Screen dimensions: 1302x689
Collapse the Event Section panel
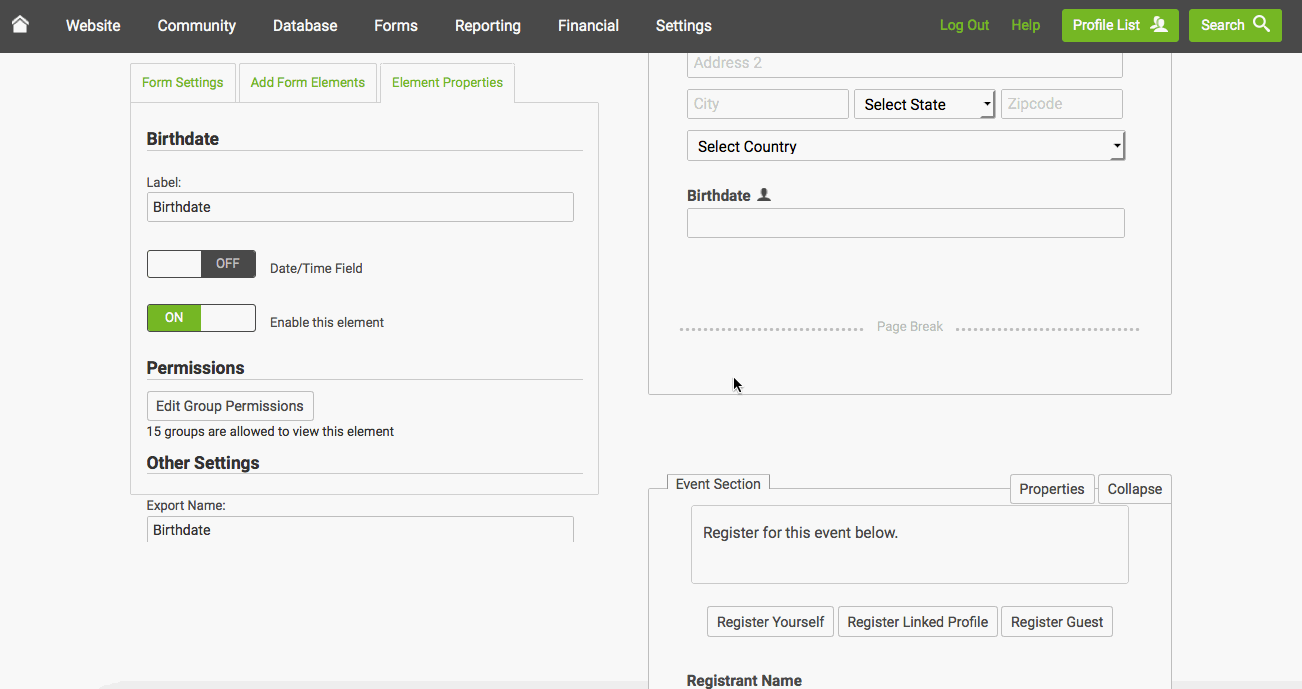[1134, 488]
